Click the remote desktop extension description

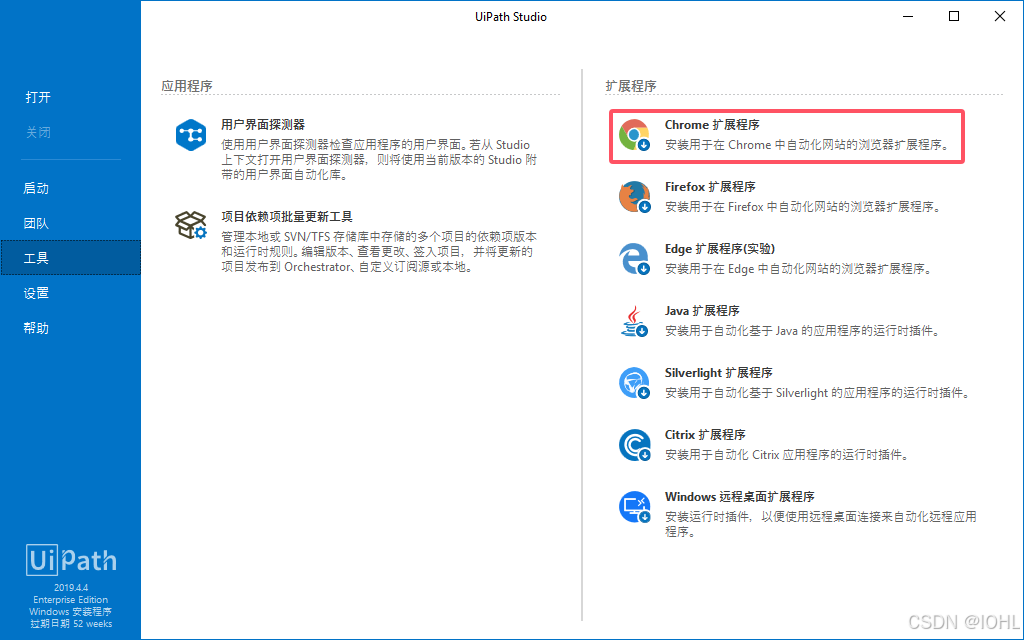coord(821,524)
